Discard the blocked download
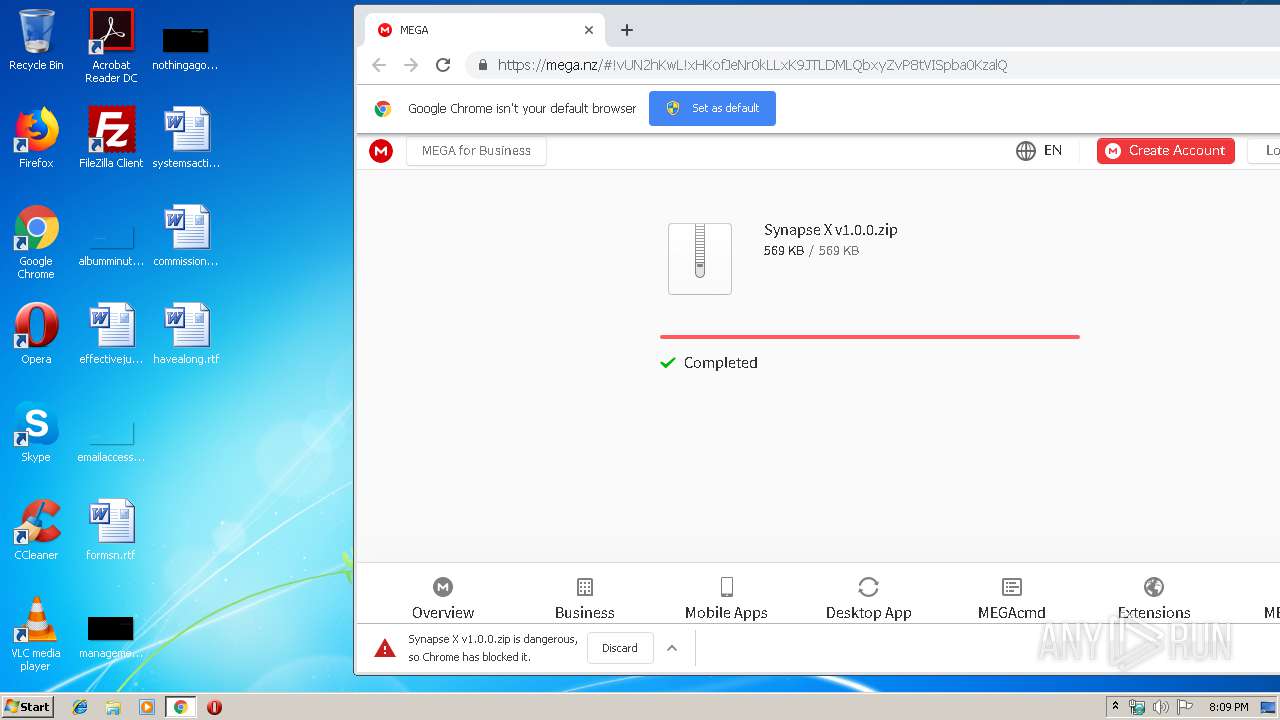Screen dimensions: 1280x720 click(620, 648)
